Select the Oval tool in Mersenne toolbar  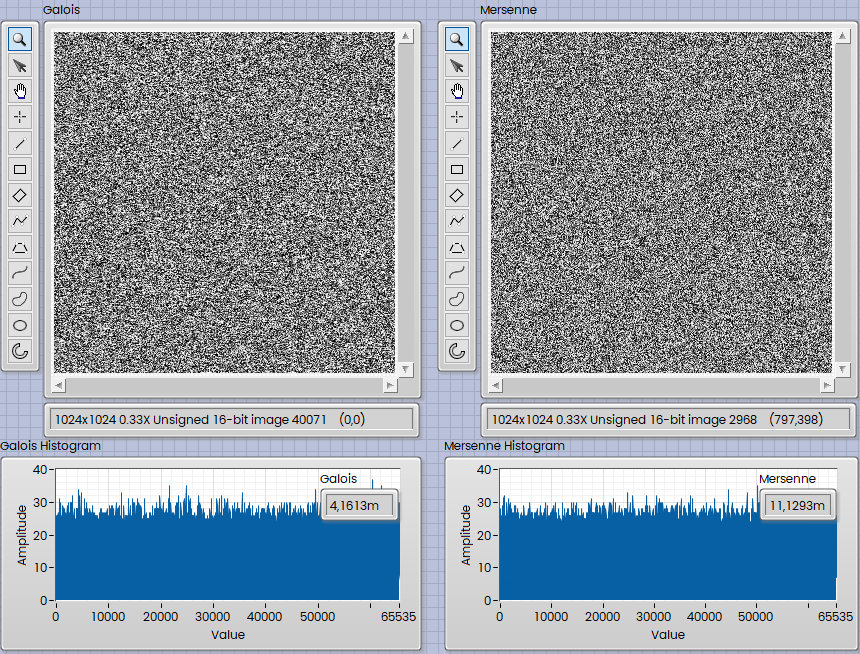[x=457, y=325]
